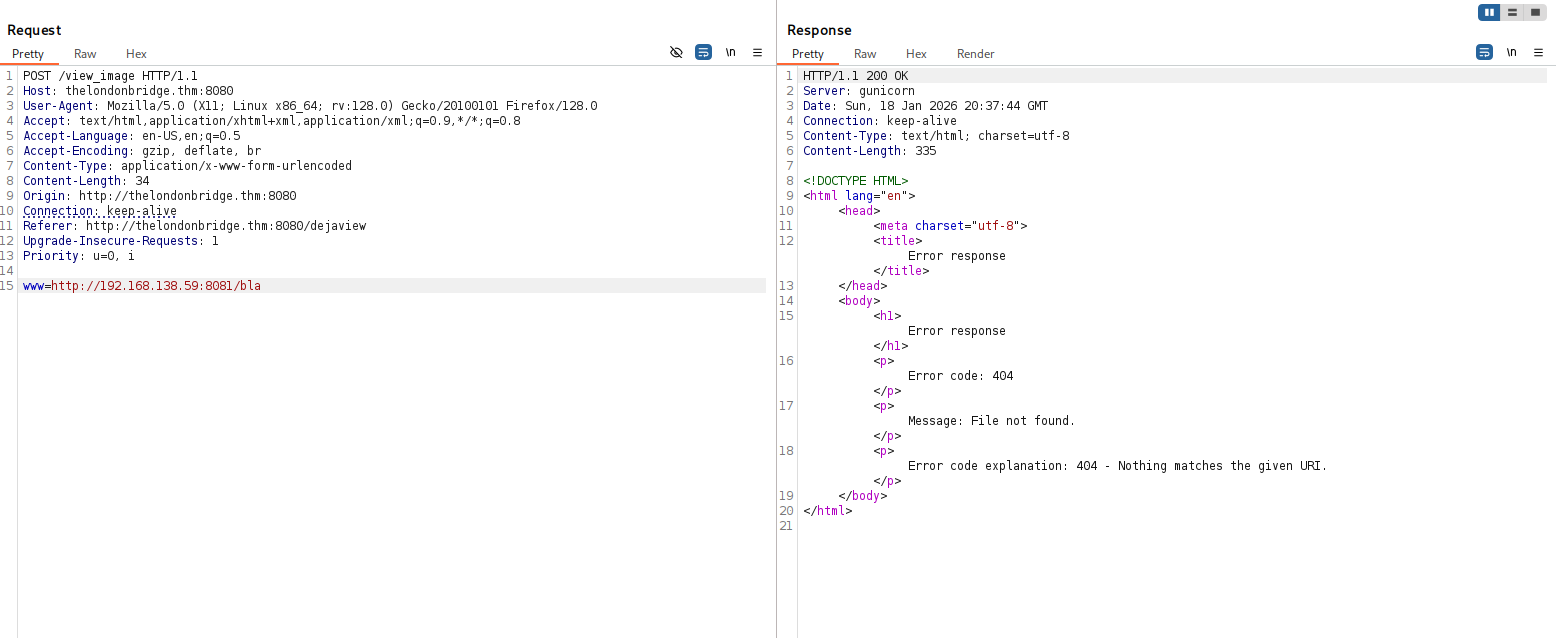Open the Raw tab in the Request panel
Viewport: 1556px width, 638px height.
click(85, 54)
